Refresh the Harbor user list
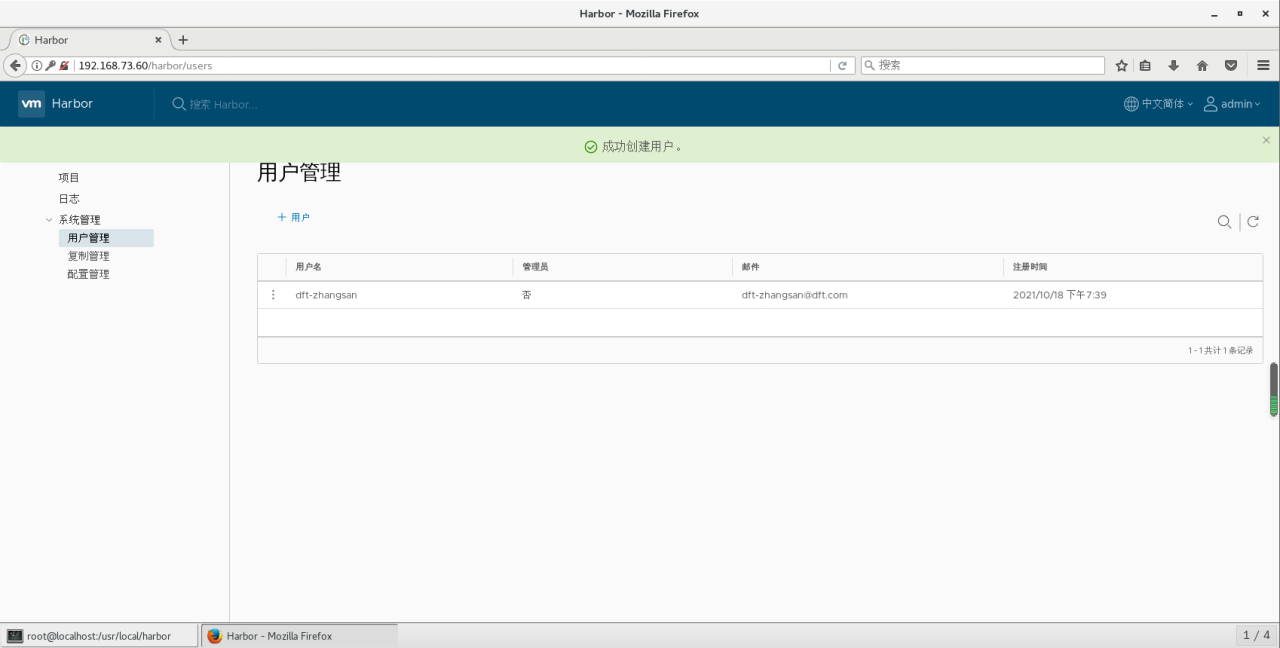This screenshot has height=648, width=1280. click(x=1253, y=222)
